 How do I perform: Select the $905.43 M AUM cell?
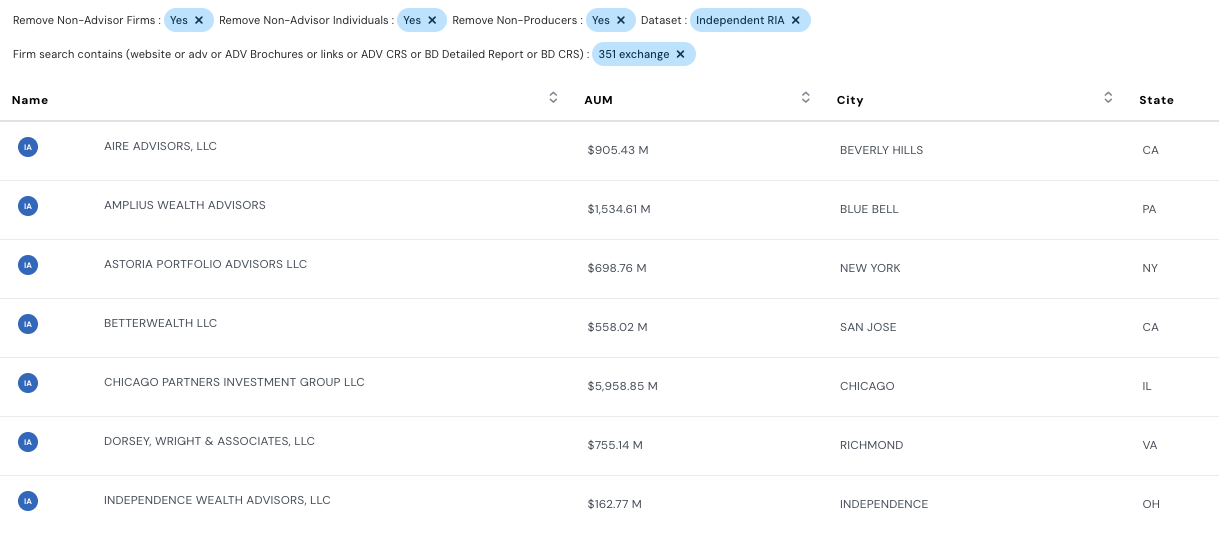[x=618, y=150]
